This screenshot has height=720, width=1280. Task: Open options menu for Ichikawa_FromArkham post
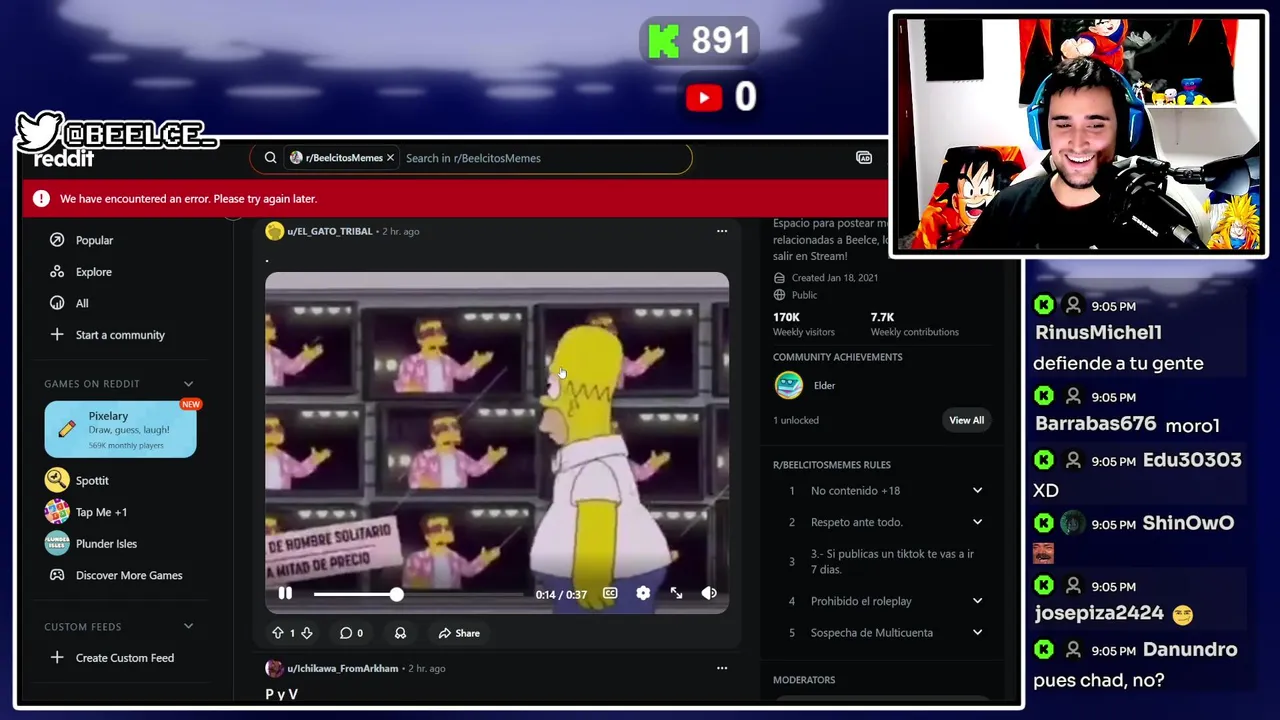pyautogui.click(x=722, y=668)
